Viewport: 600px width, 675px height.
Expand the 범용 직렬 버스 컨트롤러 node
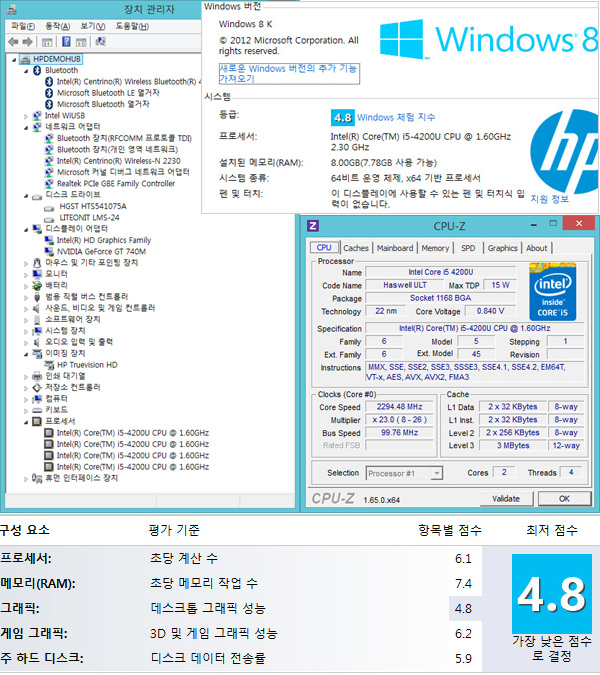[26, 297]
